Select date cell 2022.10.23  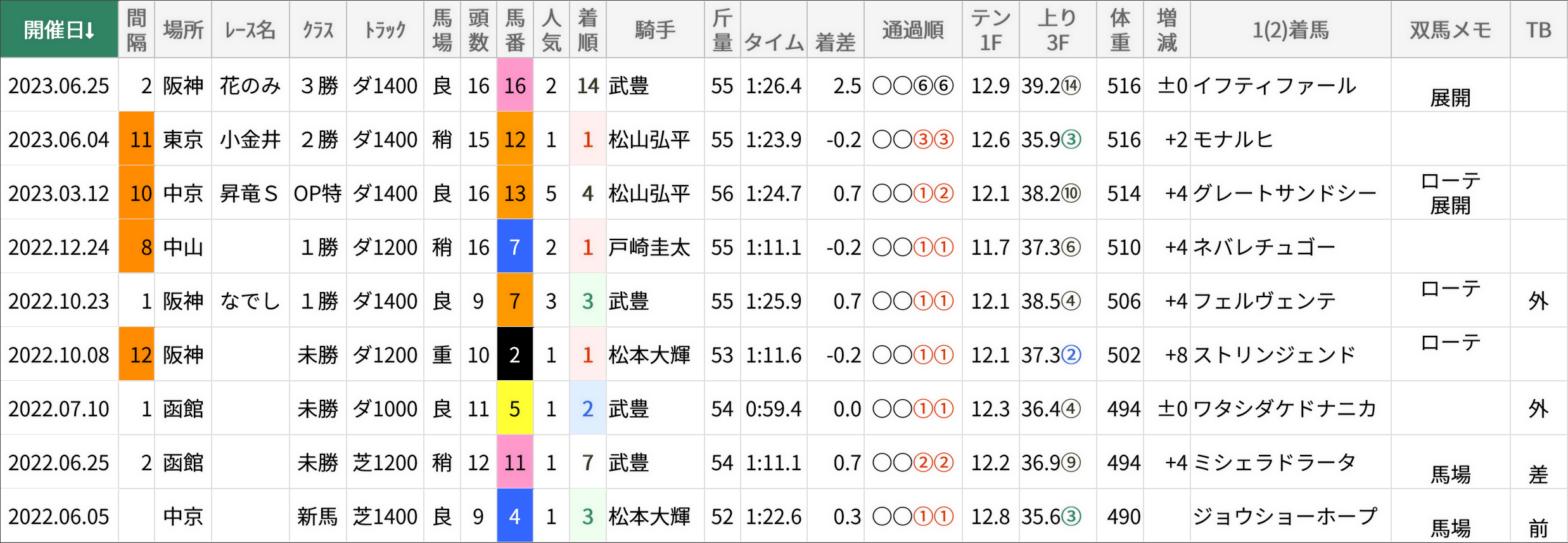[59, 301]
